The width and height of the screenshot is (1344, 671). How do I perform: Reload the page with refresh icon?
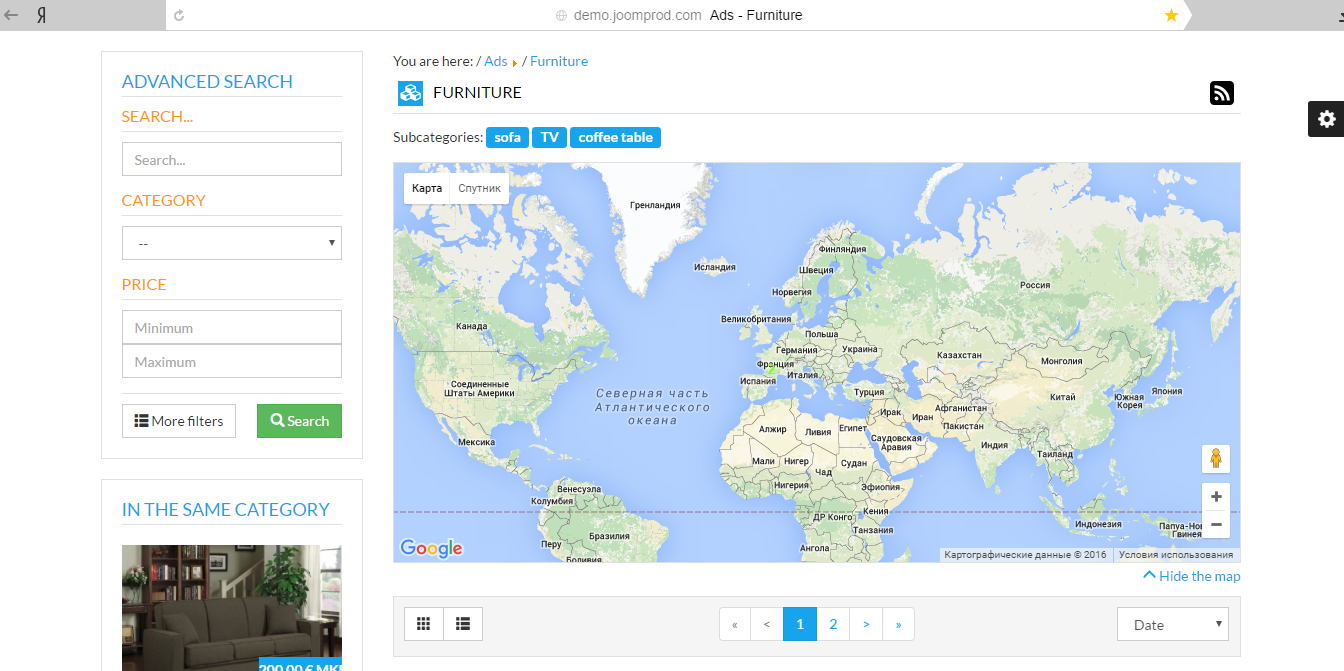(x=179, y=15)
